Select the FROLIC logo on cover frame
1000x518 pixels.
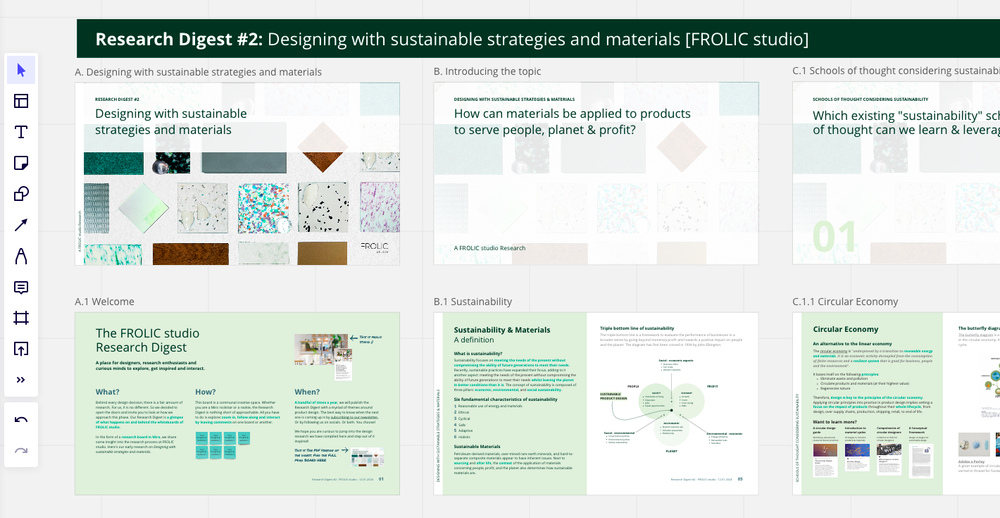pyautogui.click(x=374, y=248)
